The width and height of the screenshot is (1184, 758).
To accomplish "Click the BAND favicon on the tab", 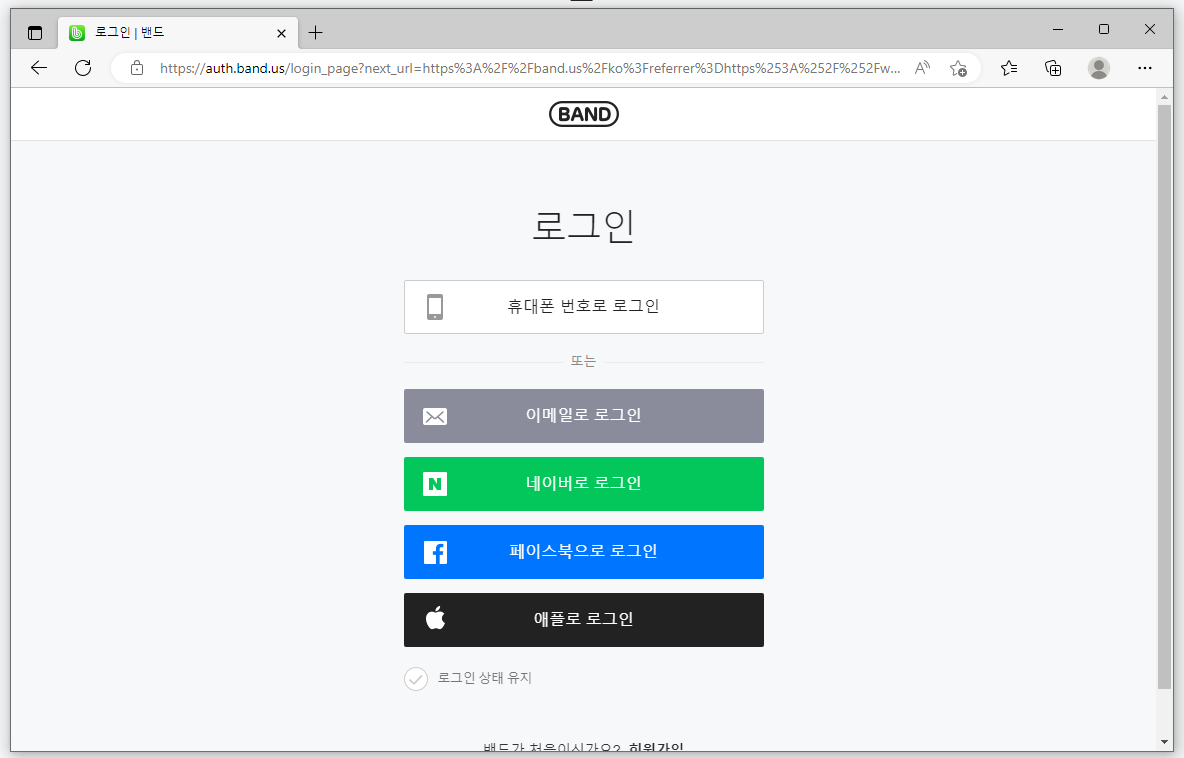I will click(x=77, y=32).
